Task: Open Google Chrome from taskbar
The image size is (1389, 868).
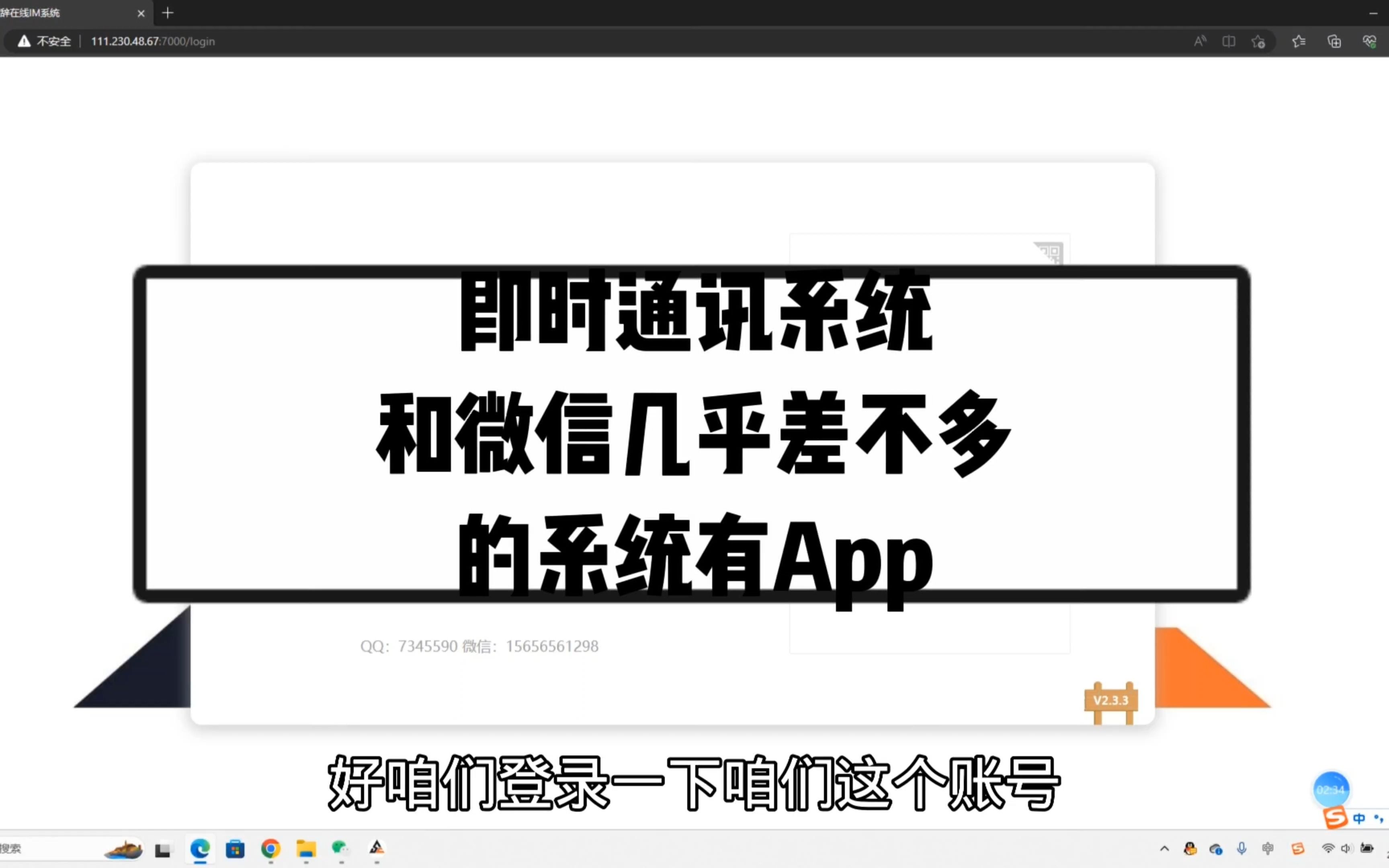Action: [x=270, y=848]
